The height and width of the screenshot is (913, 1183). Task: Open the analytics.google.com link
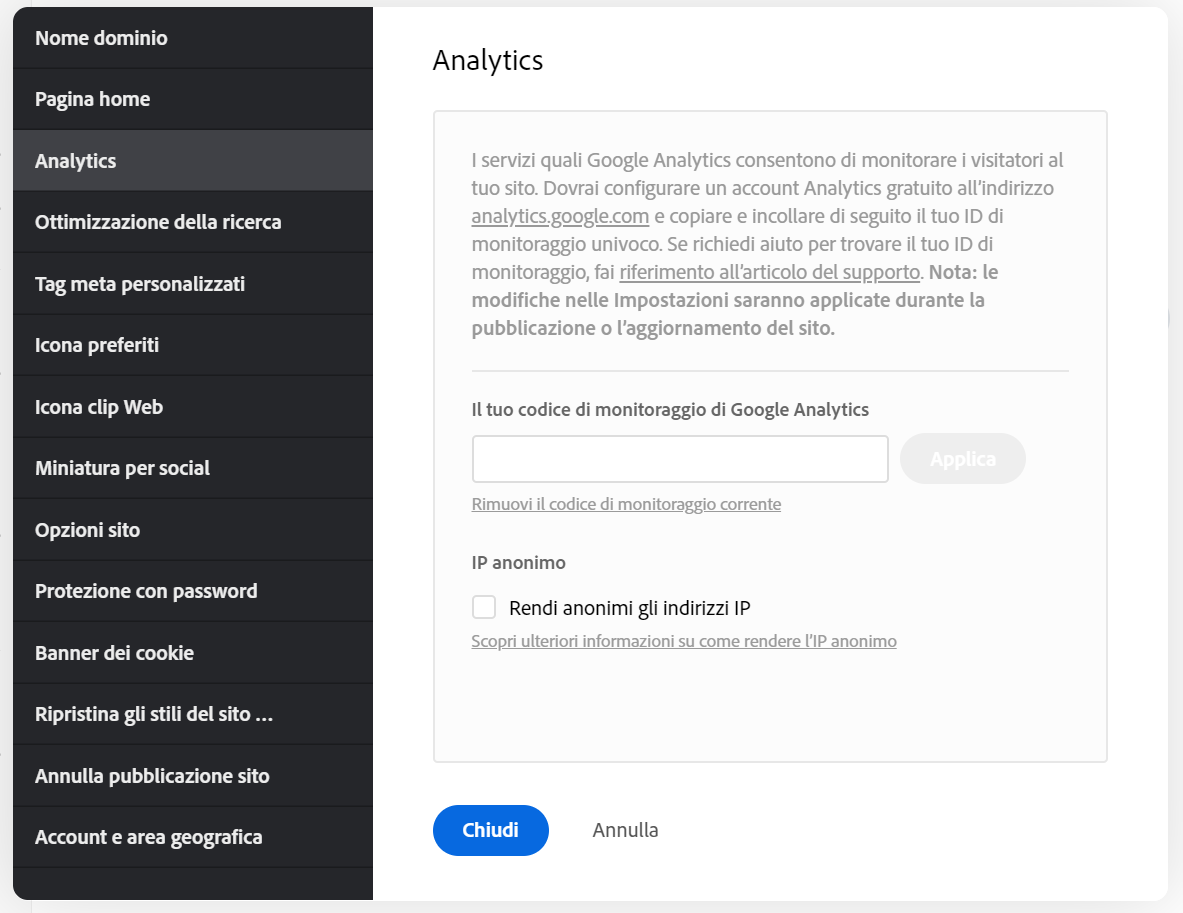[x=560, y=215]
